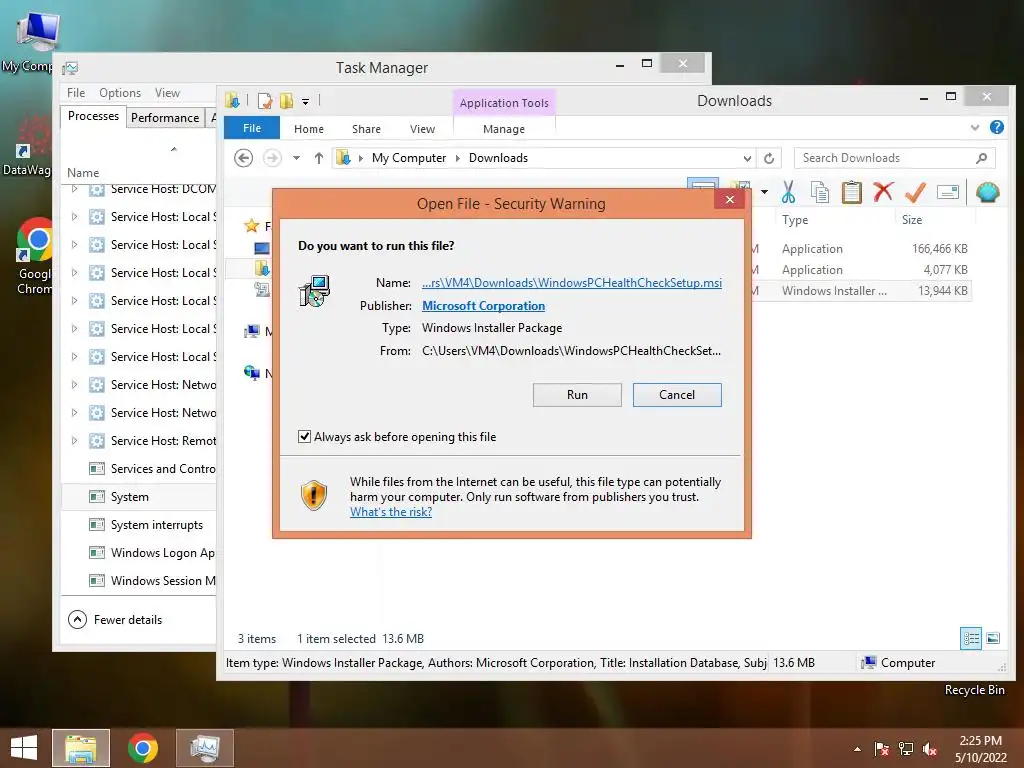
Task: Select the 166,466 KB Application file row
Action: pos(862,249)
